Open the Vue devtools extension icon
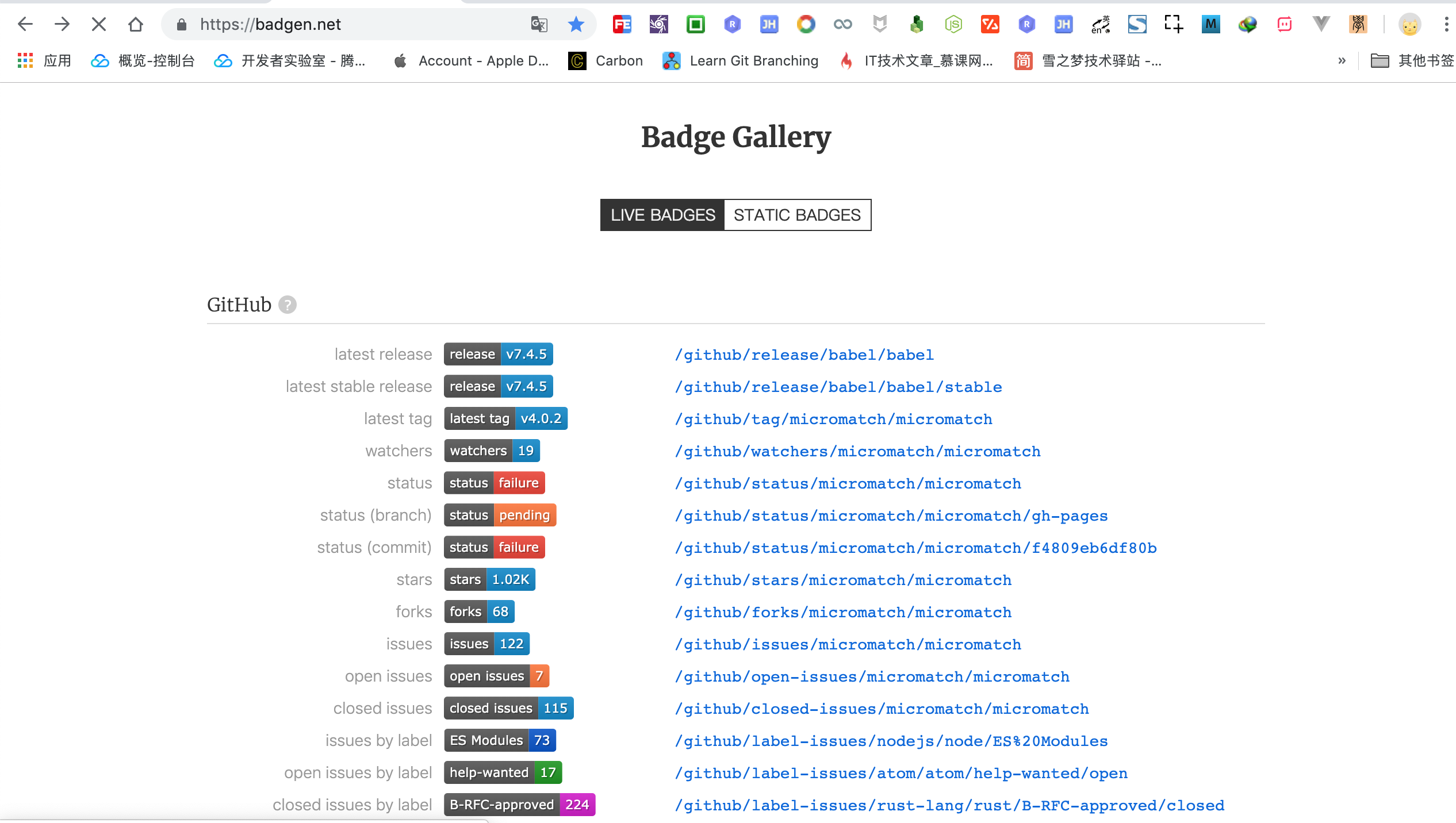Image resolution: width=1456 pixels, height=823 pixels. click(x=1320, y=24)
